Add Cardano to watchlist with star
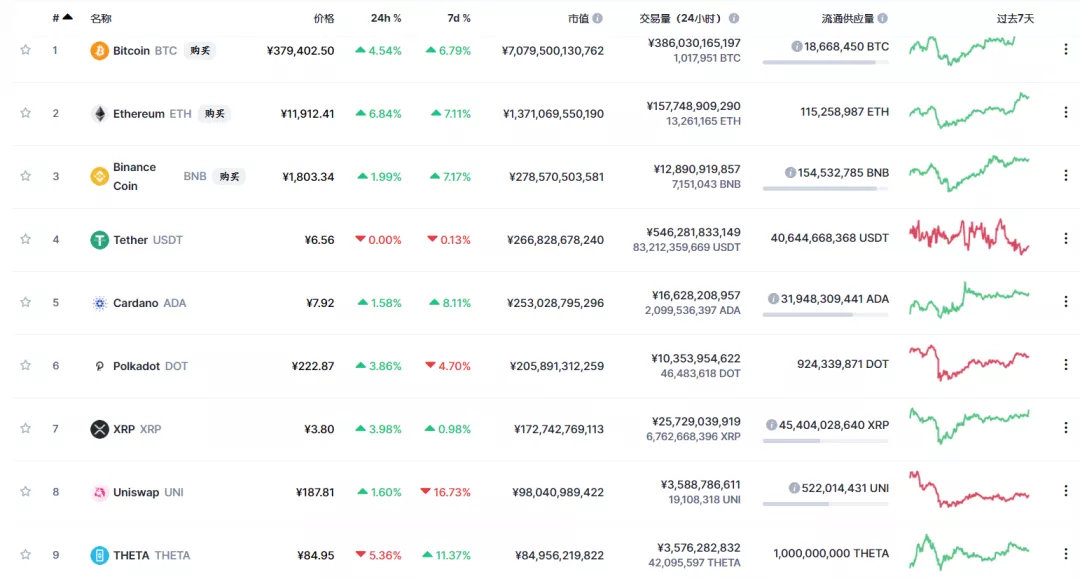The width and height of the screenshot is (1080, 579). point(25,302)
